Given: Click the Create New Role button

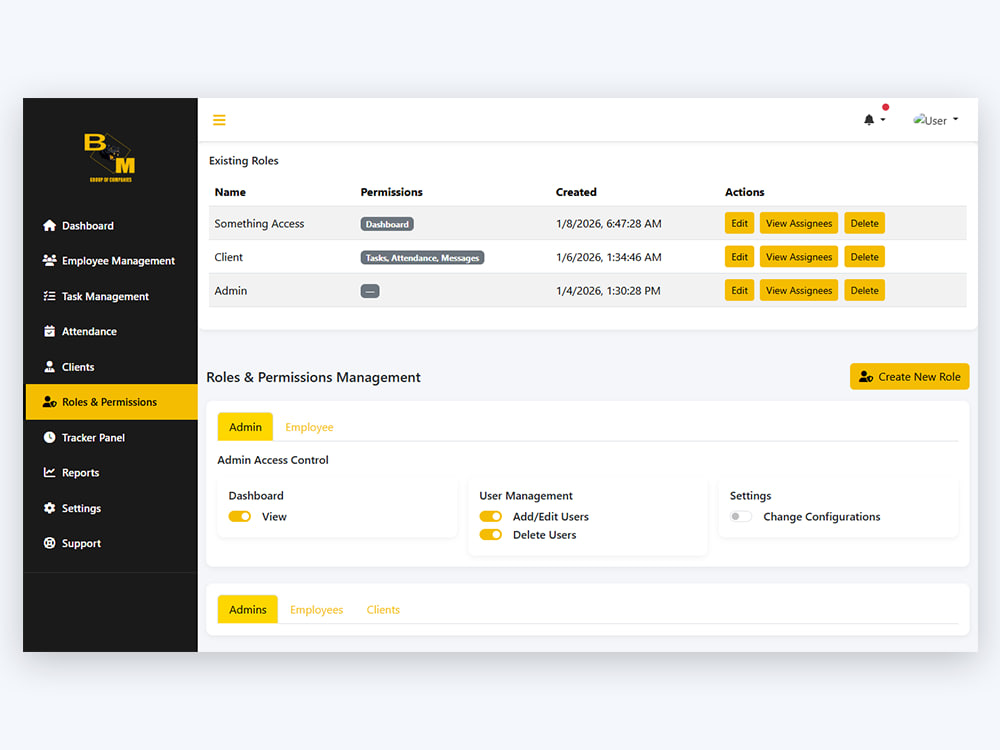Looking at the screenshot, I should pos(909,376).
